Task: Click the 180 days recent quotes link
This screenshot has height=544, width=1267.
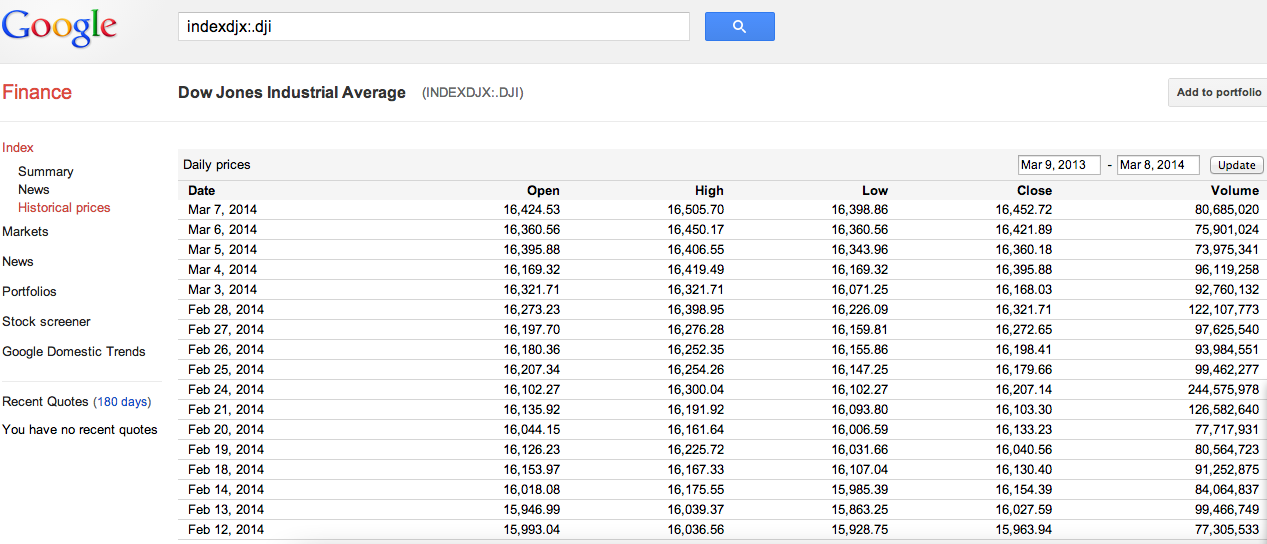Action: (x=122, y=401)
